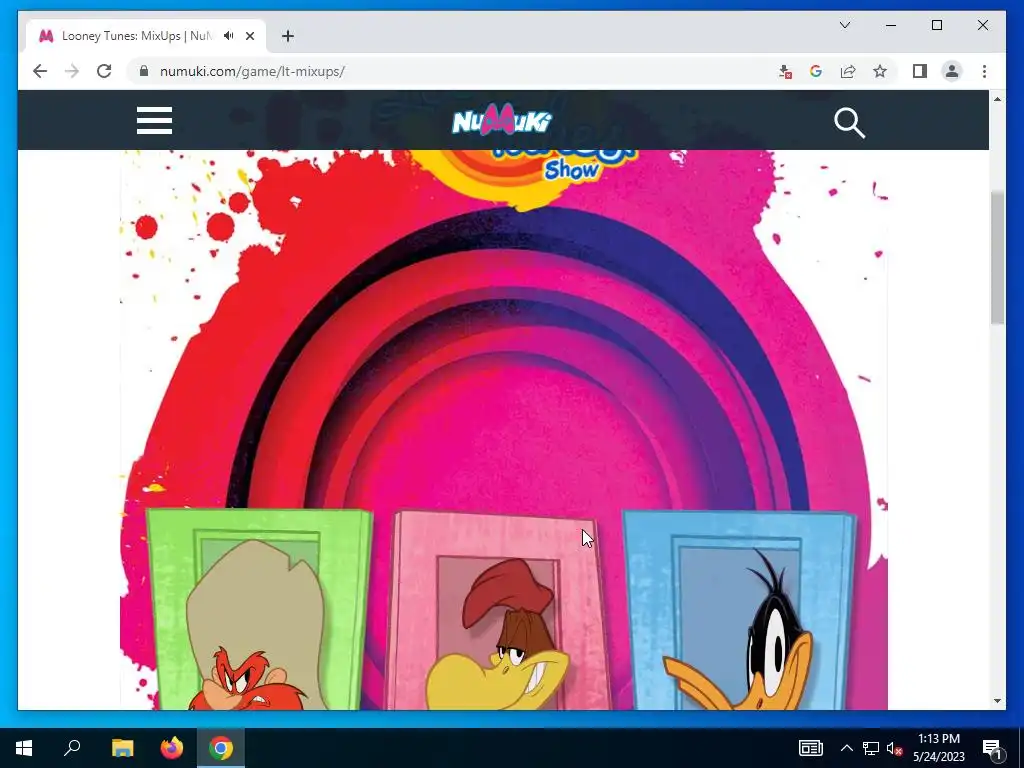
Task: Close the Looney Tunes MixUps tab
Action: (x=249, y=36)
